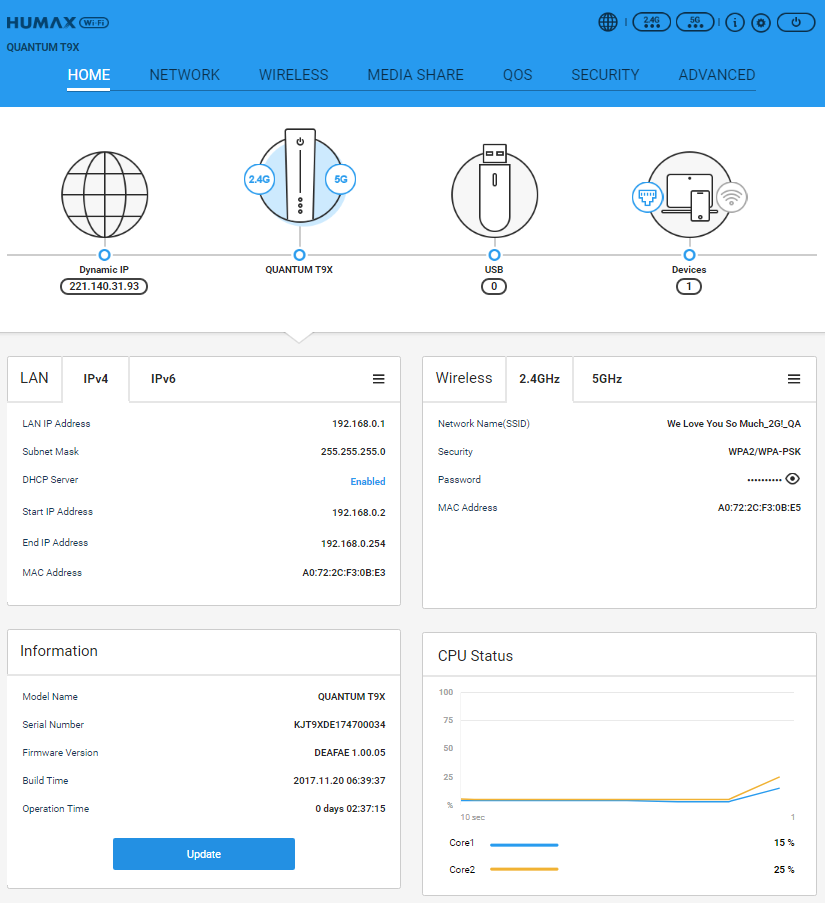
Task: Click the QUANTUM T9X router icon
Action: tap(300, 176)
